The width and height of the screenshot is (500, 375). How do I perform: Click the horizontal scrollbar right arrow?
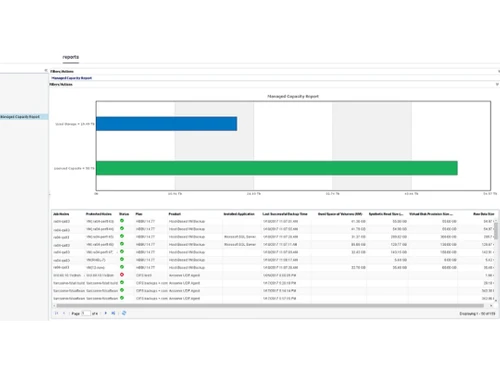point(491,305)
